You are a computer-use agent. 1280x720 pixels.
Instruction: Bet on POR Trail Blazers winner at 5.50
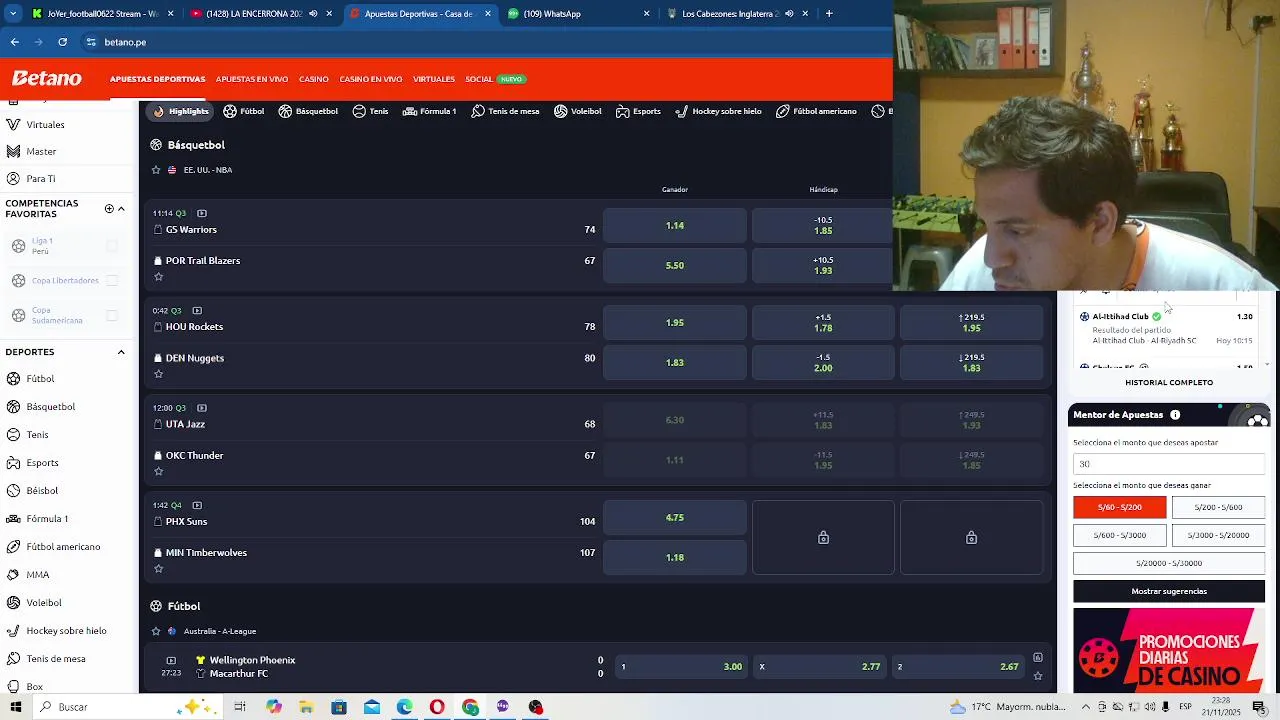click(675, 265)
